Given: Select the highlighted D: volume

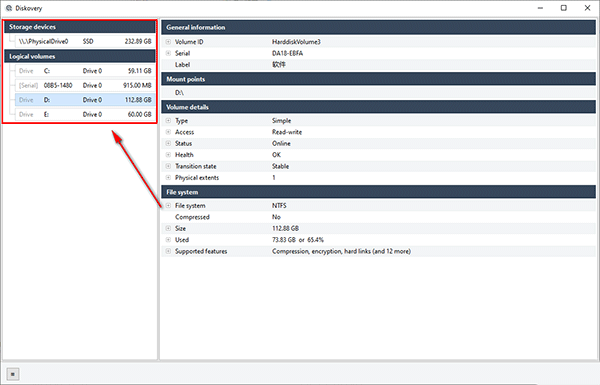Looking at the screenshot, I should (85, 100).
